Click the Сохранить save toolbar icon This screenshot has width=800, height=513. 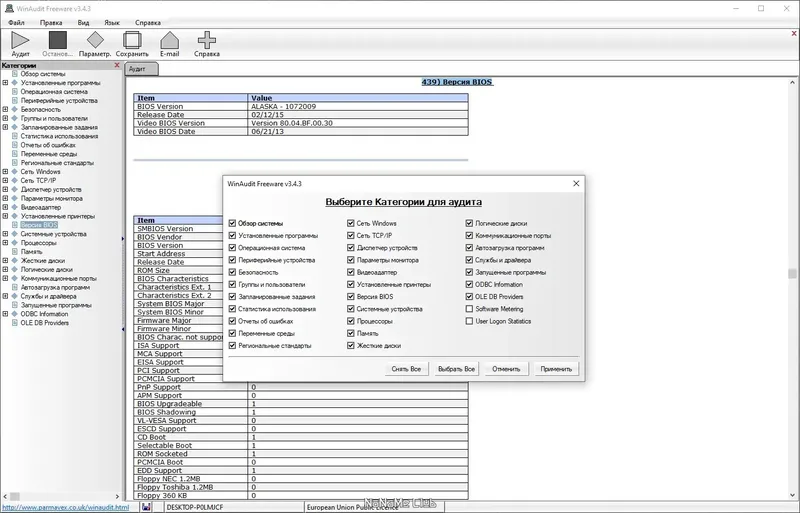(132, 43)
